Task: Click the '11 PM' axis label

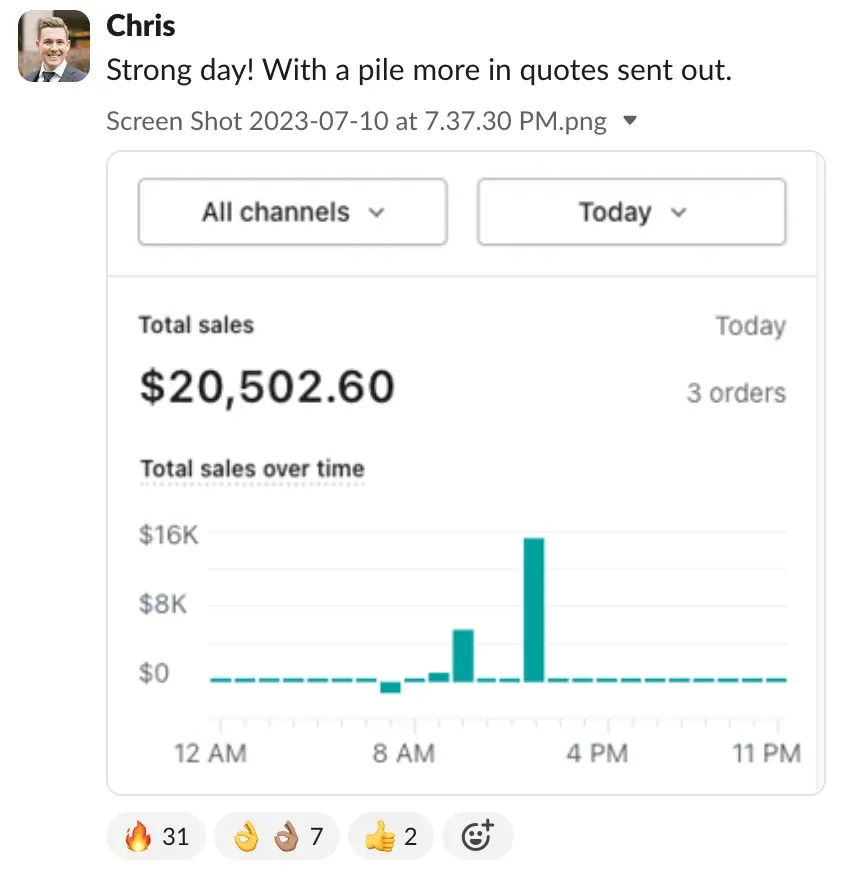Action: [x=766, y=753]
